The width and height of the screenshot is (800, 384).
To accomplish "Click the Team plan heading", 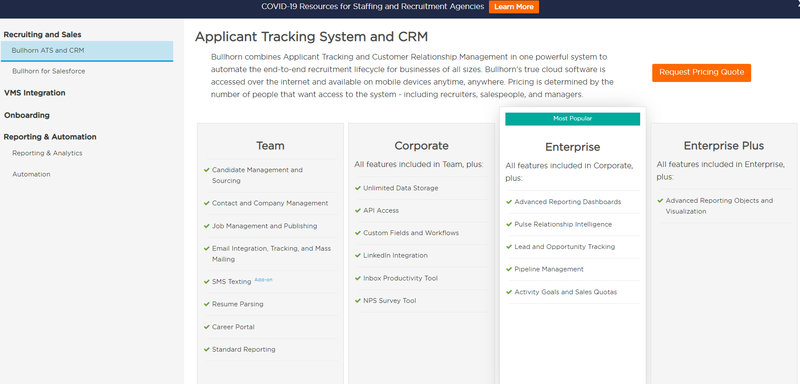I will pos(270,146).
